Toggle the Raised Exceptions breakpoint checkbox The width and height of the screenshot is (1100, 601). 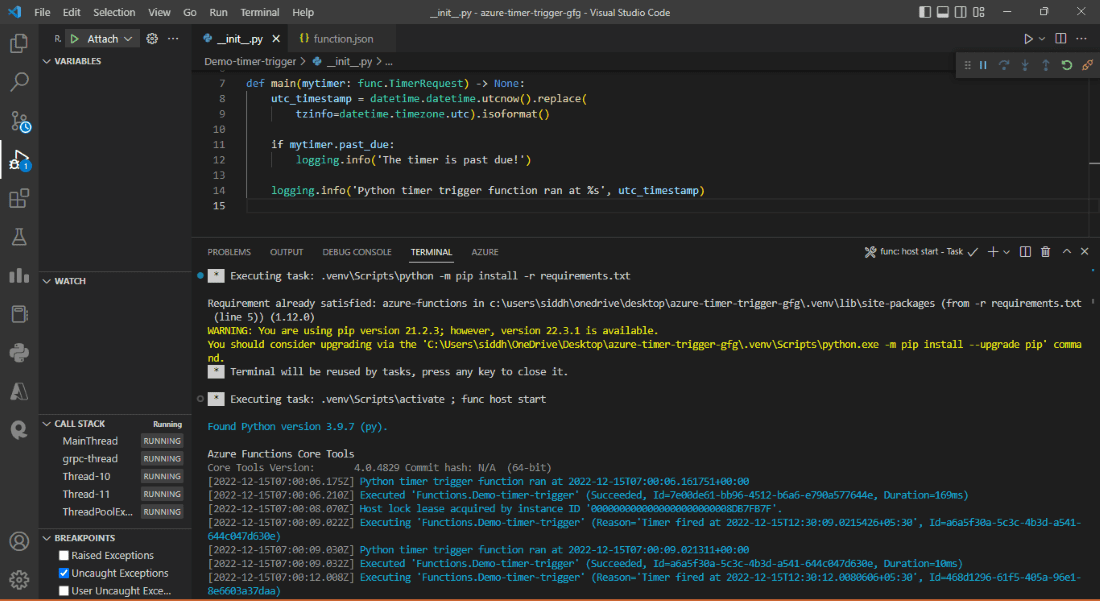(x=64, y=555)
